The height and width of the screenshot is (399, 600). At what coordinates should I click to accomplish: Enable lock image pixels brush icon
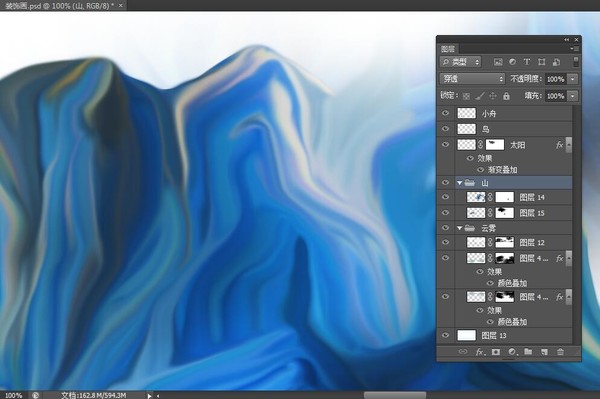click(x=479, y=96)
